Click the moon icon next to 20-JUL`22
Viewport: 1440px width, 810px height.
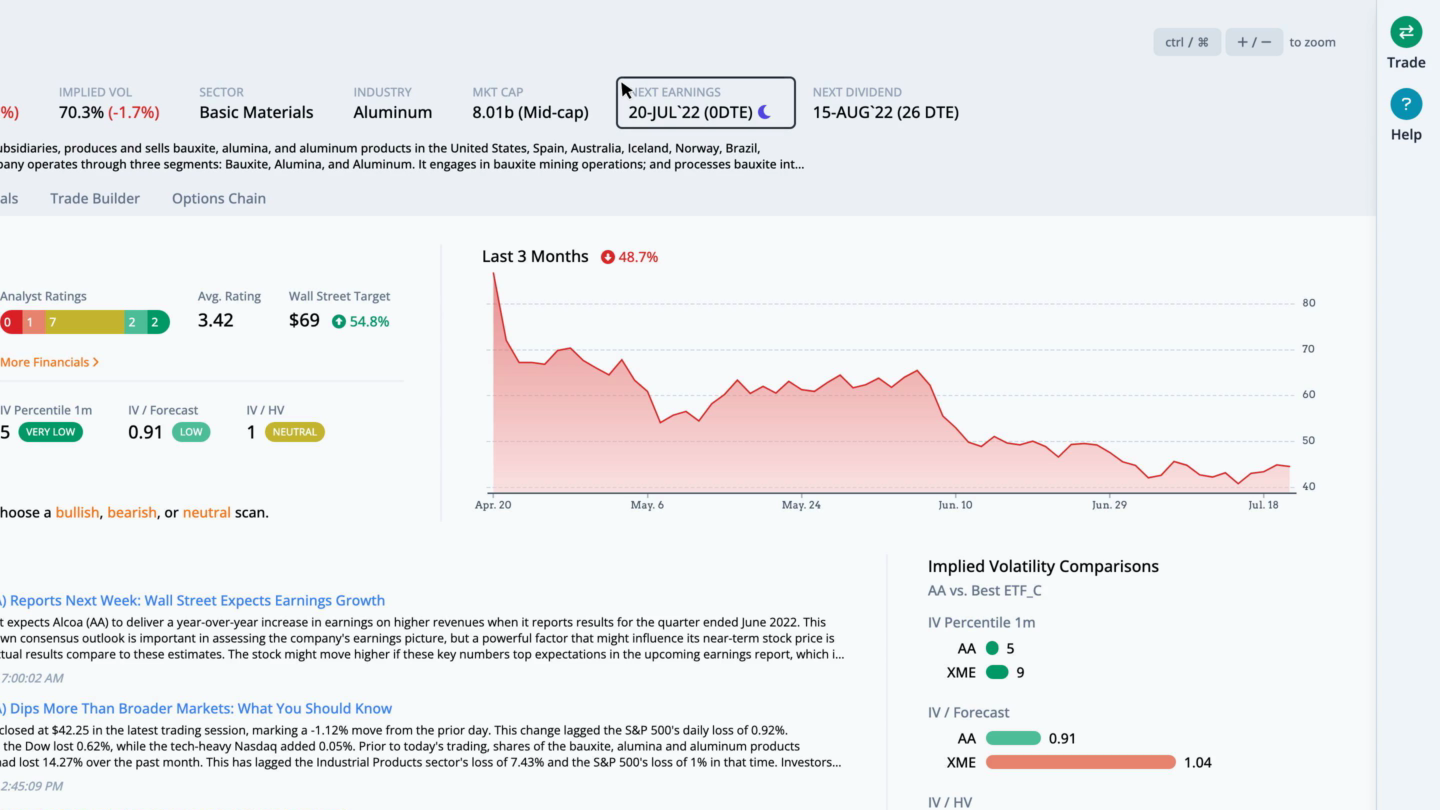tap(764, 112)
